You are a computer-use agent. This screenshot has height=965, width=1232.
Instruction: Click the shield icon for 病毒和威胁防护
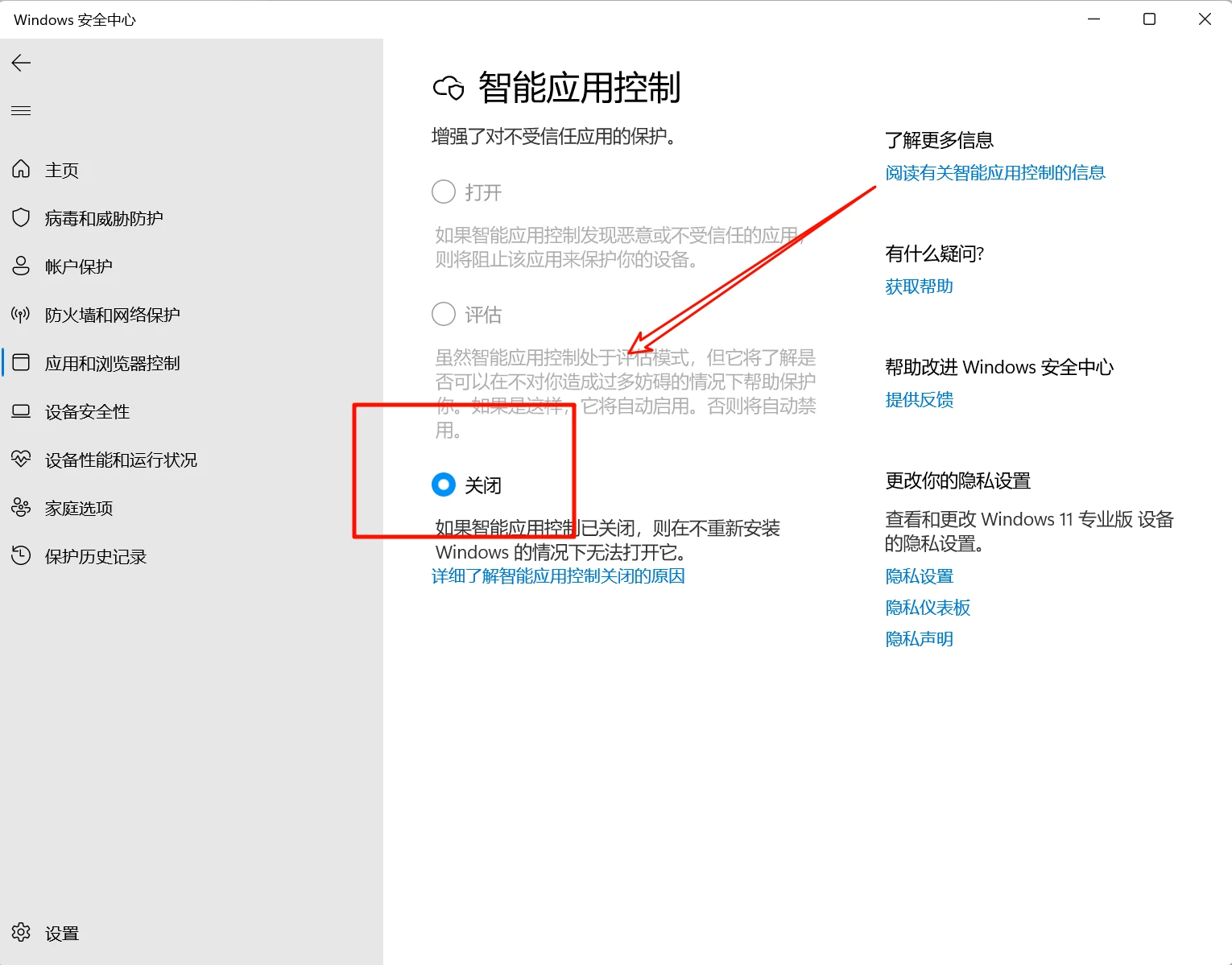pyautogui.click(x=22, y=218)
